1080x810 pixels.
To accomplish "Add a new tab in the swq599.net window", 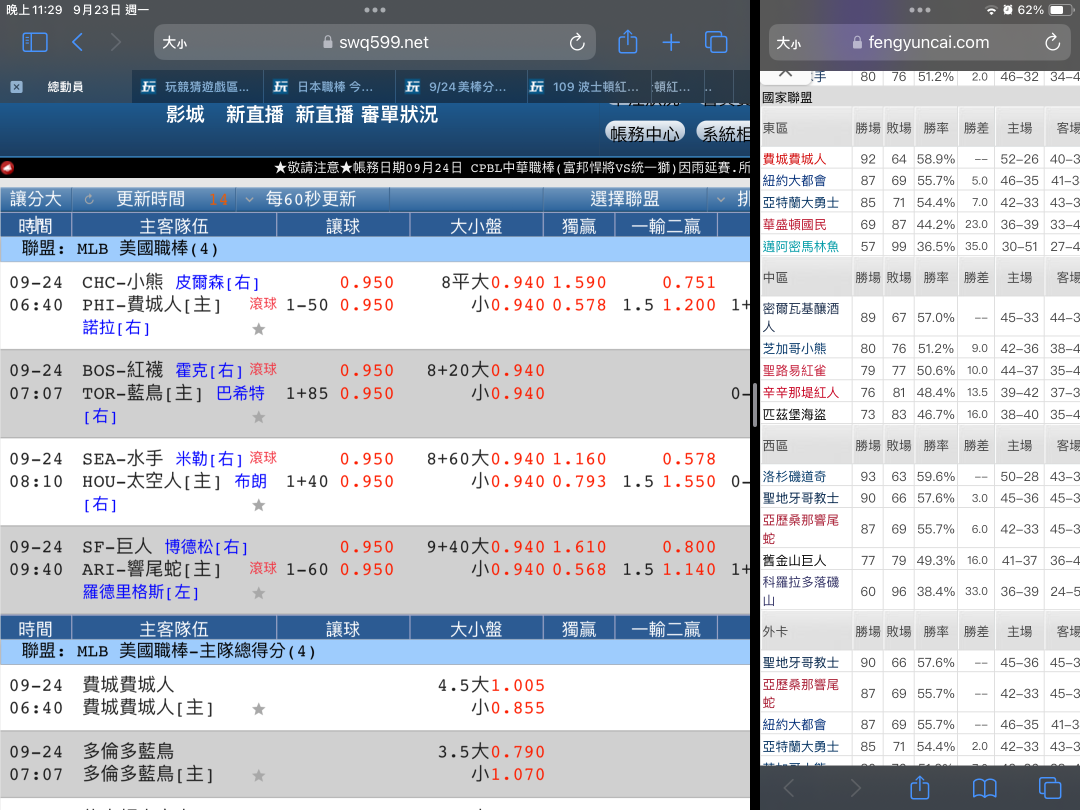I will tap(671, 42).
